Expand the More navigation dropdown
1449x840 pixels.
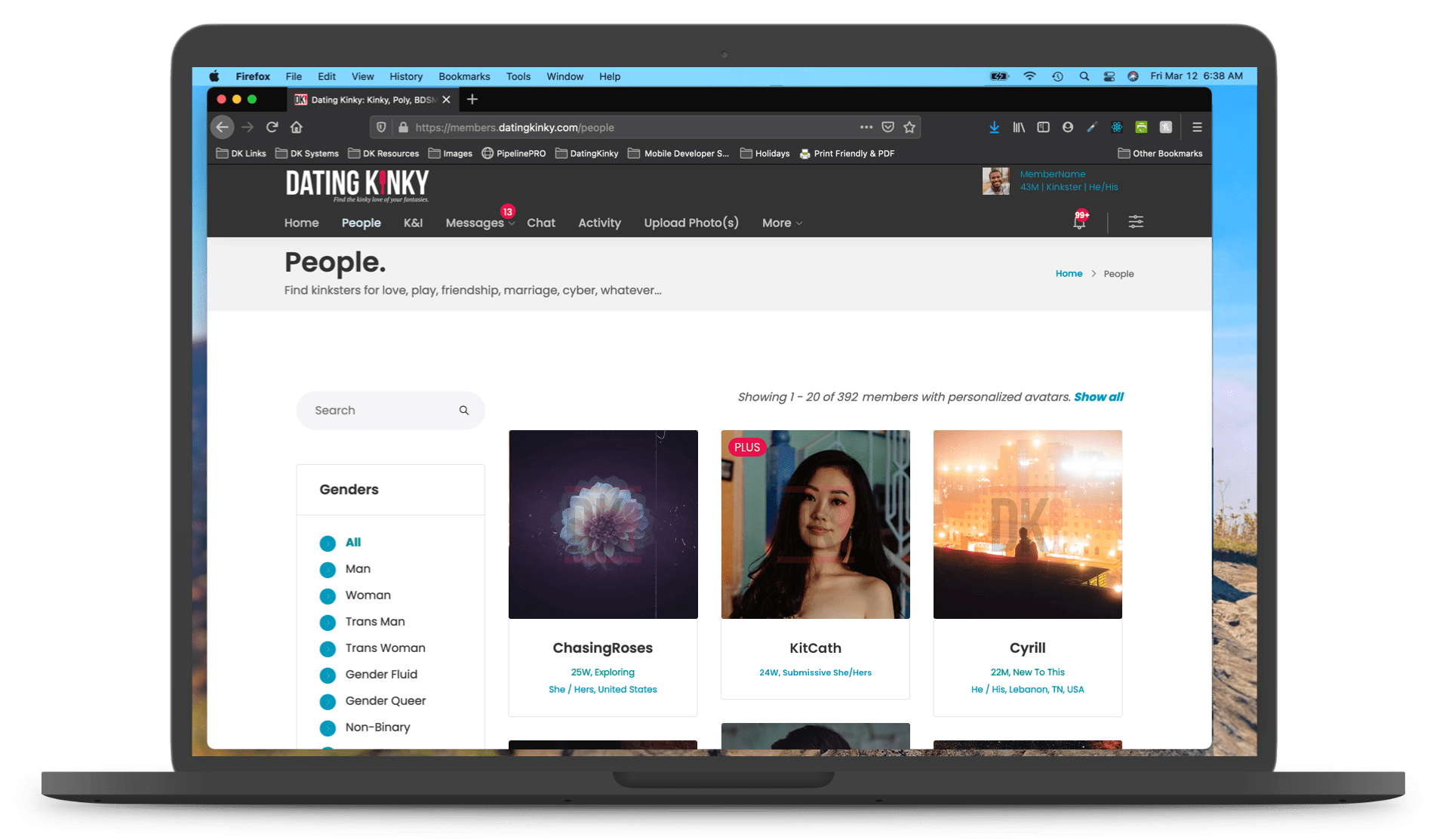coord(782,223)
